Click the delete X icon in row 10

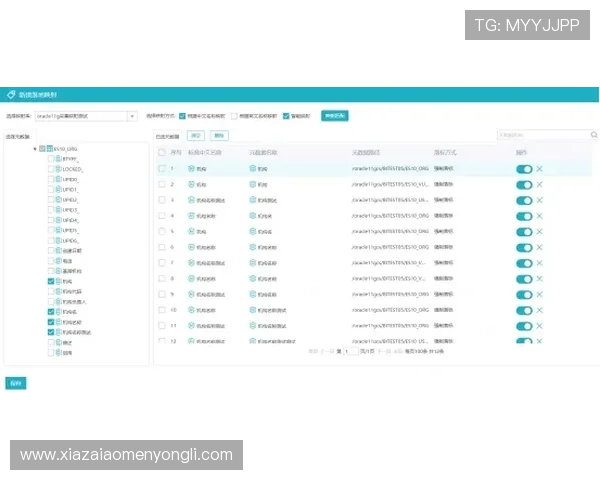(x=540, y=310)
